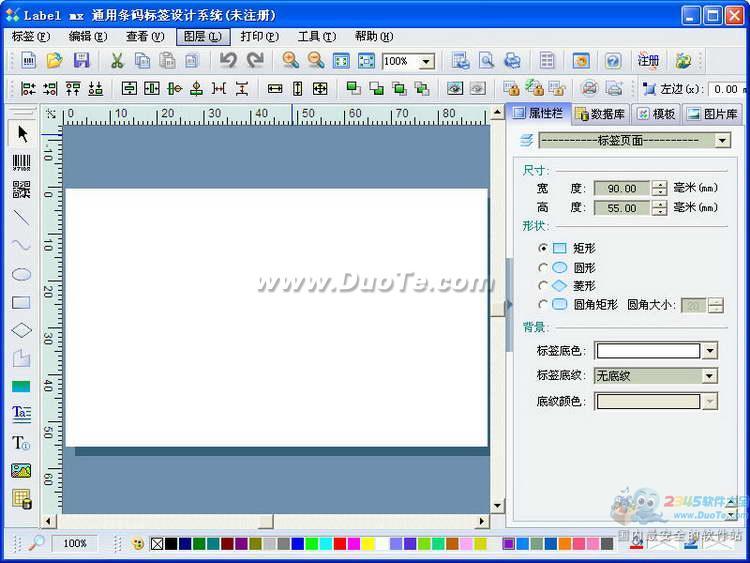Switch to the 图片库 tab
This screenshot has width=750, height=563.
[712, 114]
